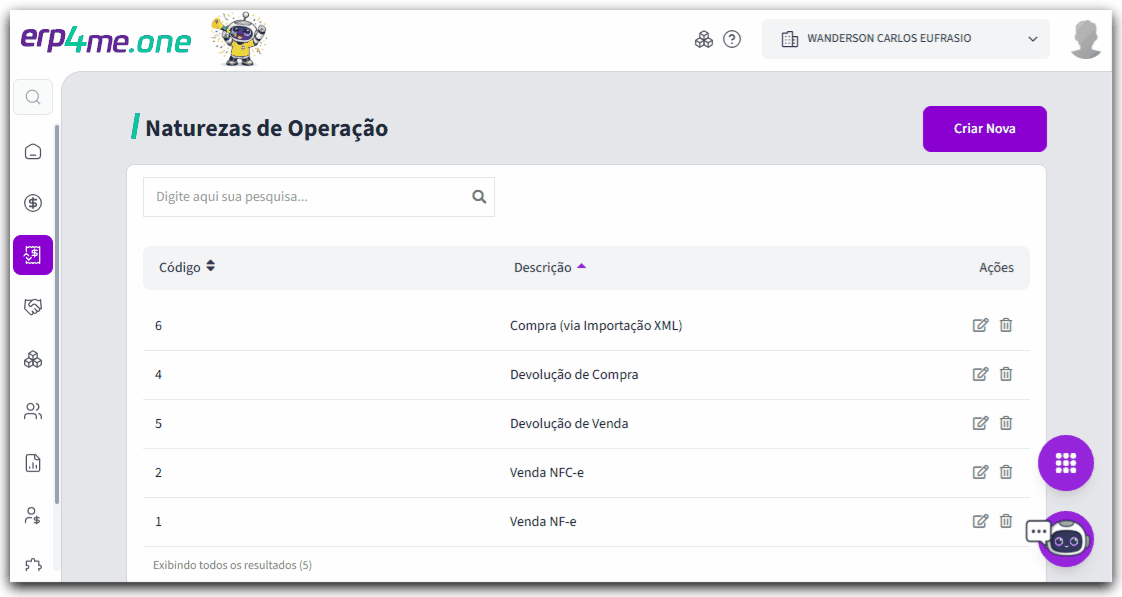Edit the Venda NF-e row
This screenshot has height=597, width=1122.
pos(980,521)
